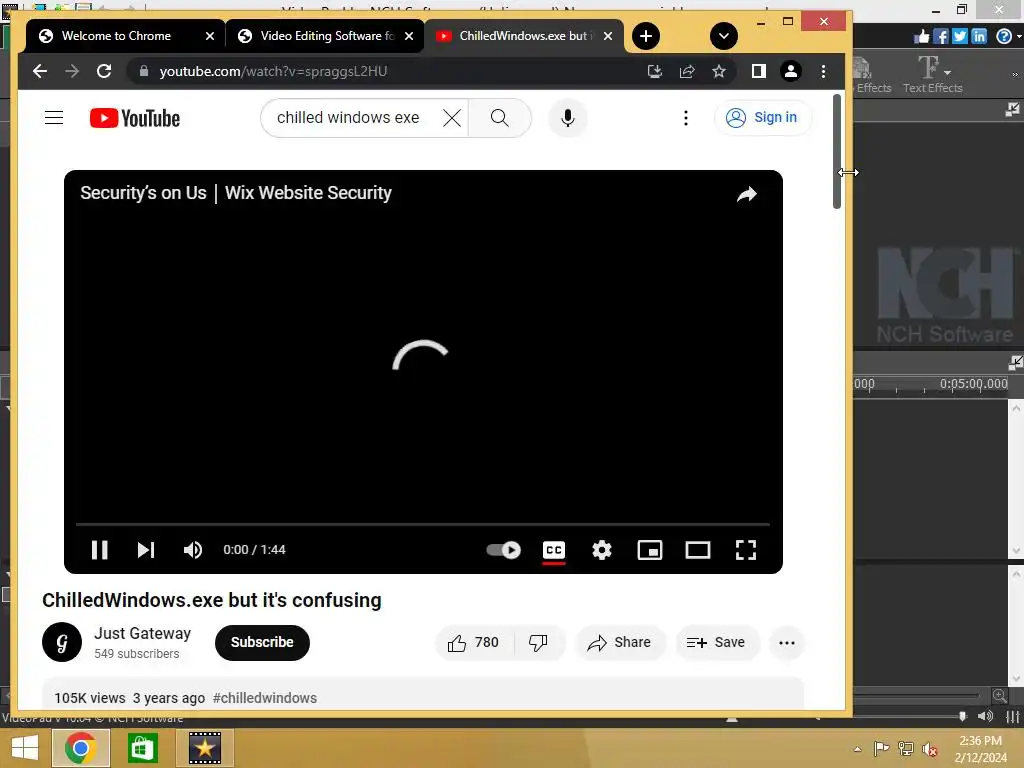Reload the YouTube page

point(104,71)
